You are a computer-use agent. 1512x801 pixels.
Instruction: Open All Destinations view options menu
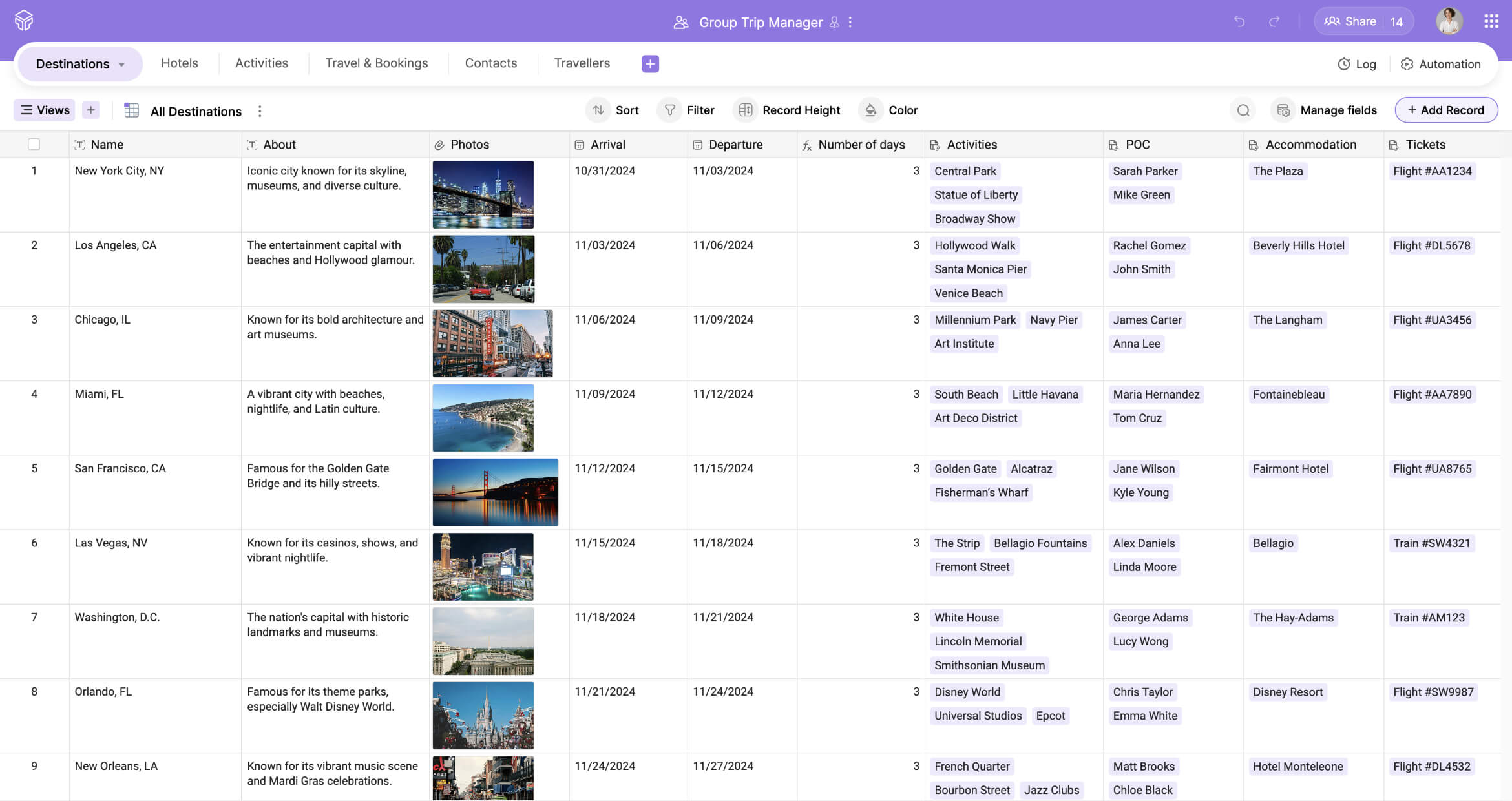tap(260, 111)
